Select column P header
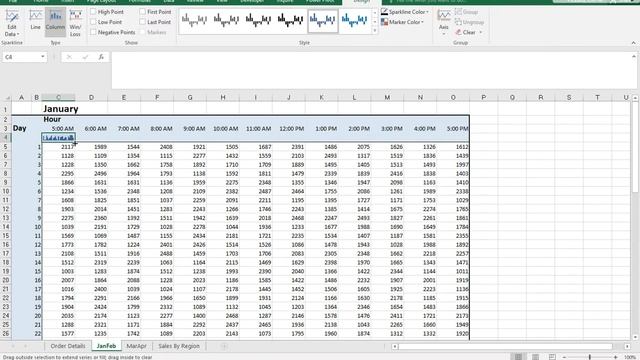 (x=484, y=98)
